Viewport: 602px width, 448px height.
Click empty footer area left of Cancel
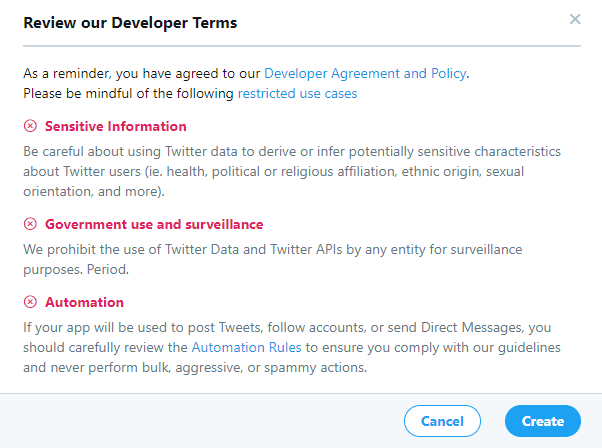coord(200,421)
